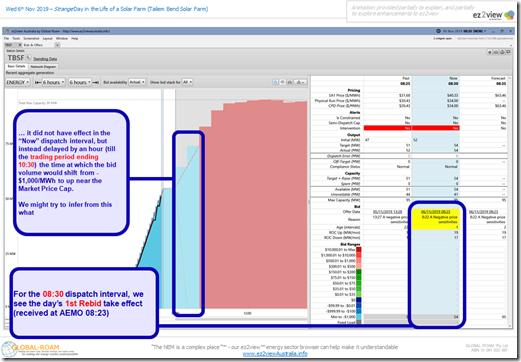
Task: Jump forward using the right step-arrow icon
Action: point(96,82)
